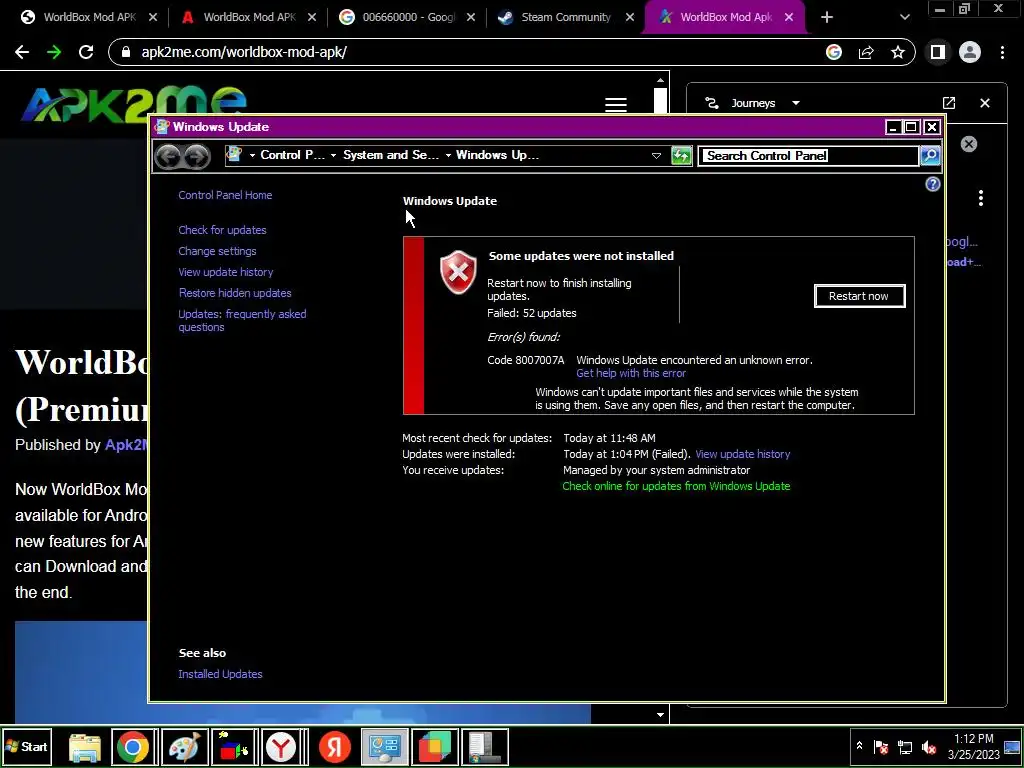Switch to the Steam Community tab

pos(566,17)
